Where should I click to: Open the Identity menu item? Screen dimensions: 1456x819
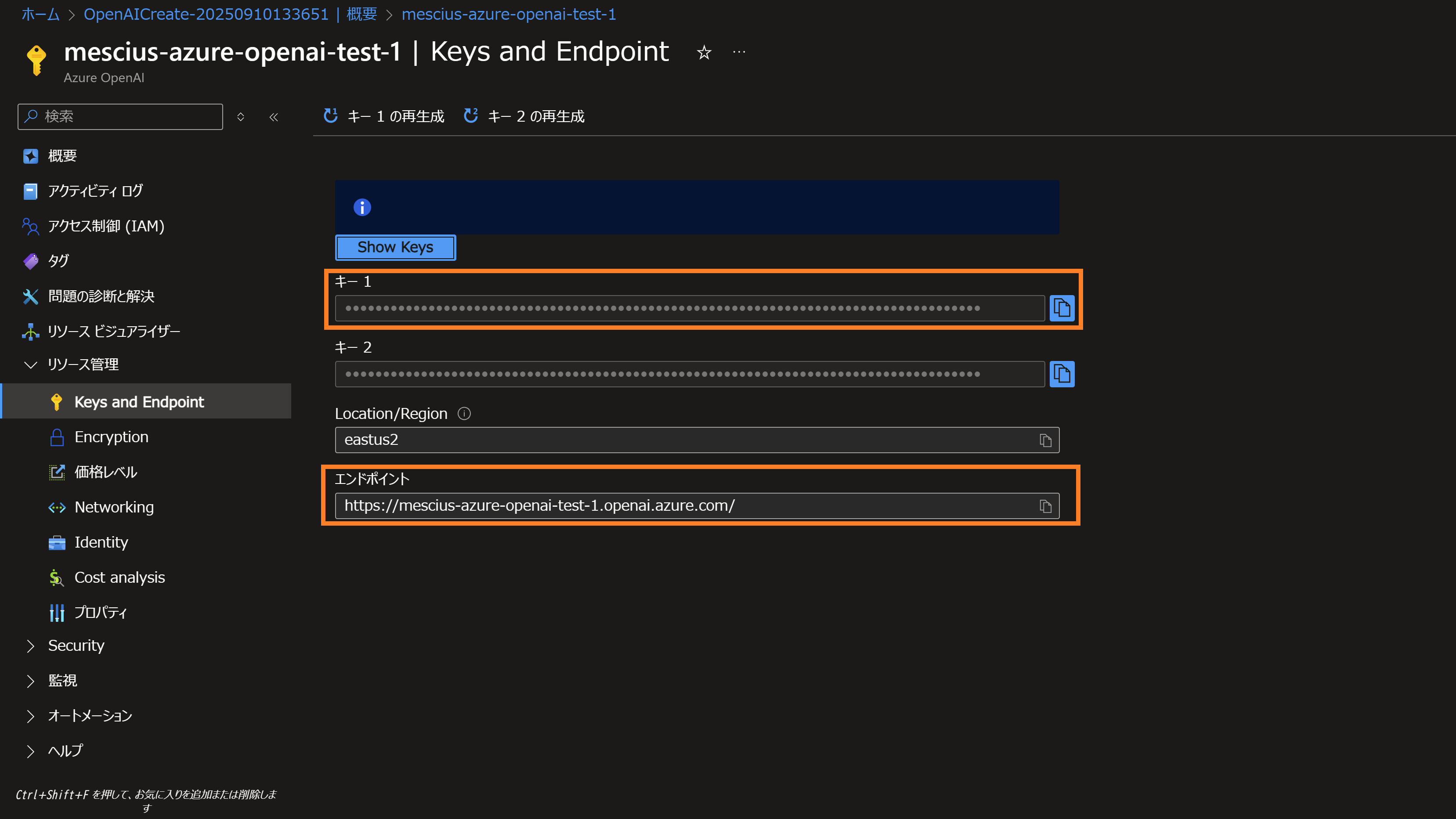click(146, 542)
